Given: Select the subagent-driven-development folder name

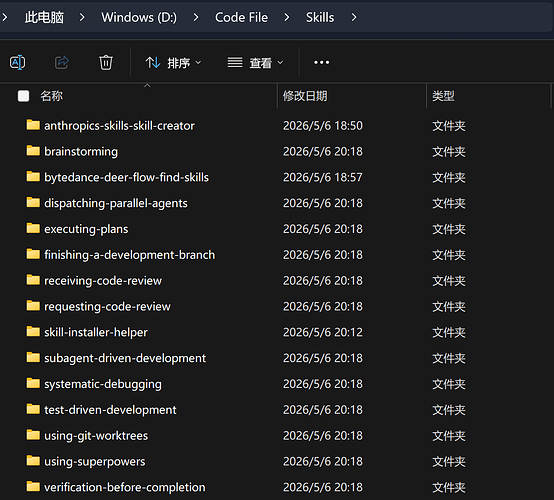Looking at the screenshot, I should point(125,358).
